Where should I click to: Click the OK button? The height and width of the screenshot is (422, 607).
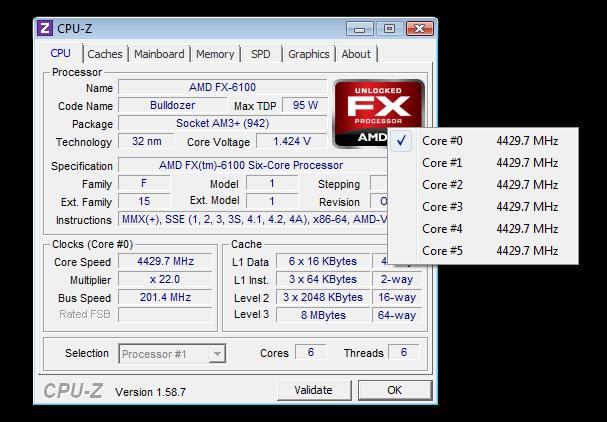pos(395,390)
